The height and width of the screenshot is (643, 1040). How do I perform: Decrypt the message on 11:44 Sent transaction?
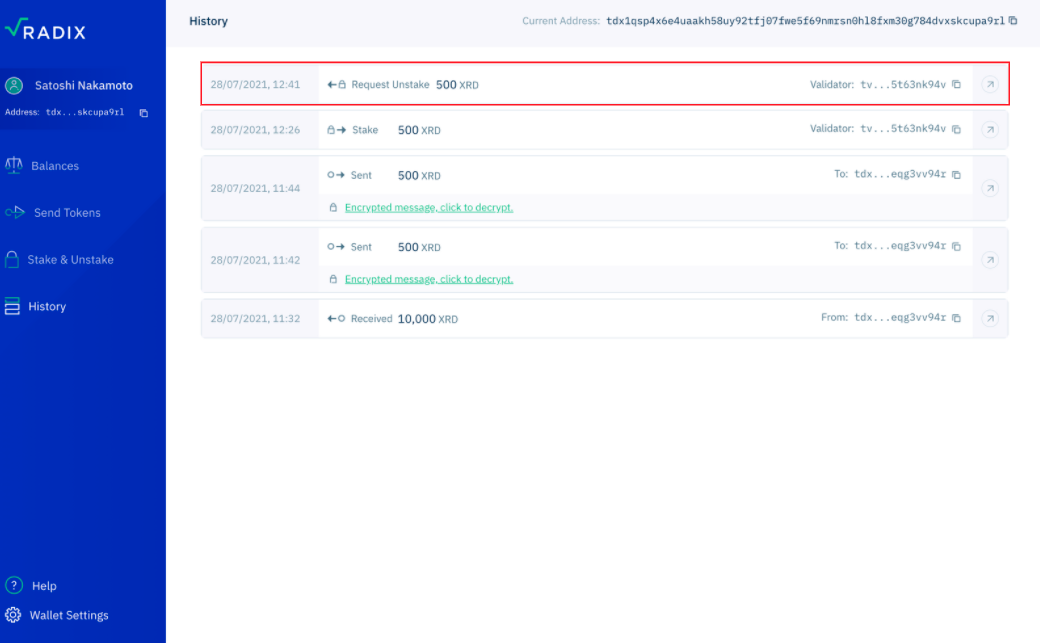coord(429,208)
